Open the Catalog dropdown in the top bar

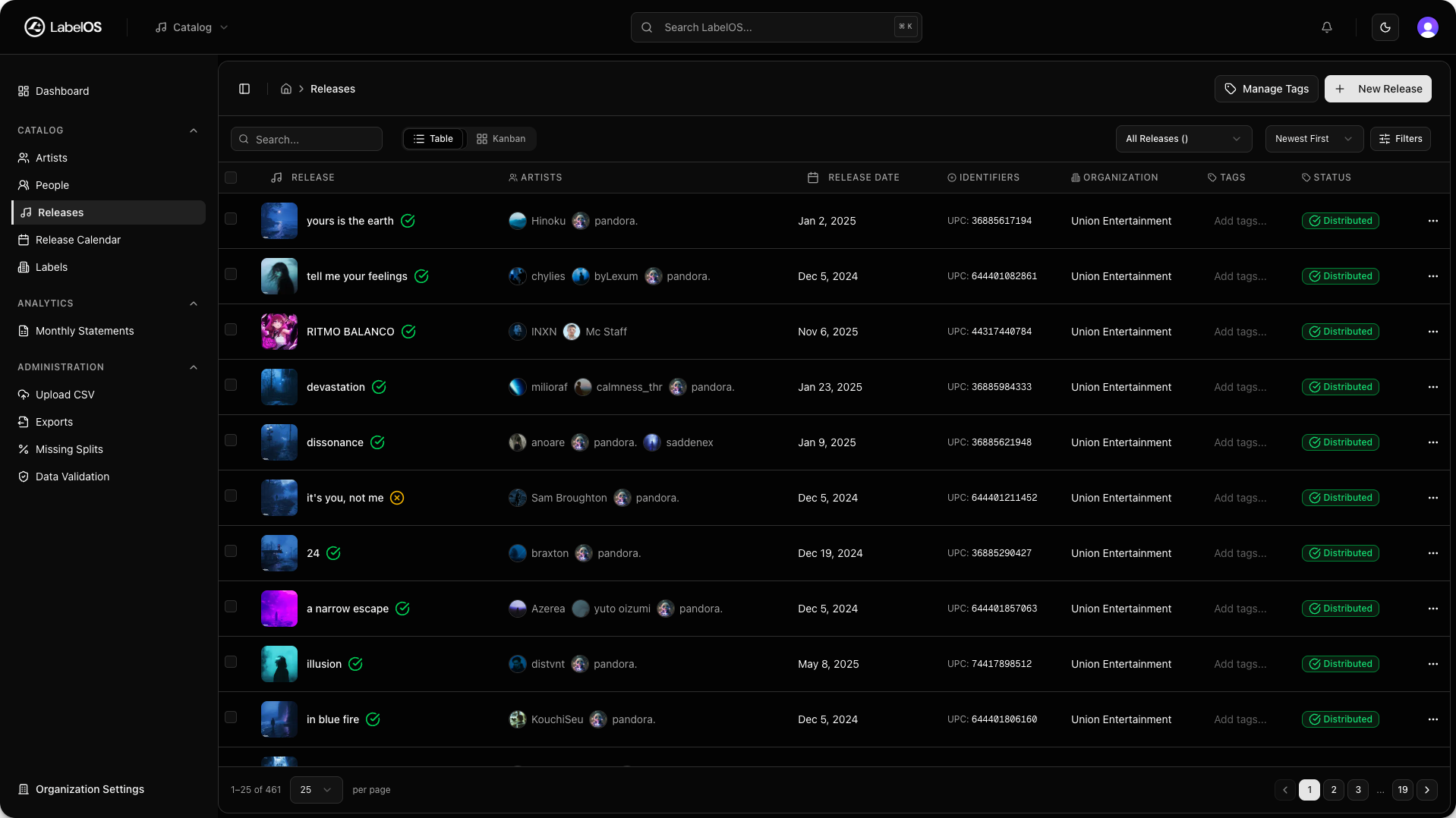(191, 27)
